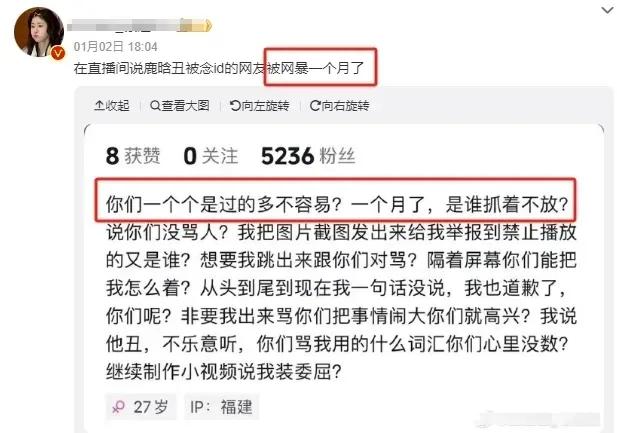Click the 收起 upward arrow icon
The height and width of the screenshot is (433, 617).
point(99,105)
